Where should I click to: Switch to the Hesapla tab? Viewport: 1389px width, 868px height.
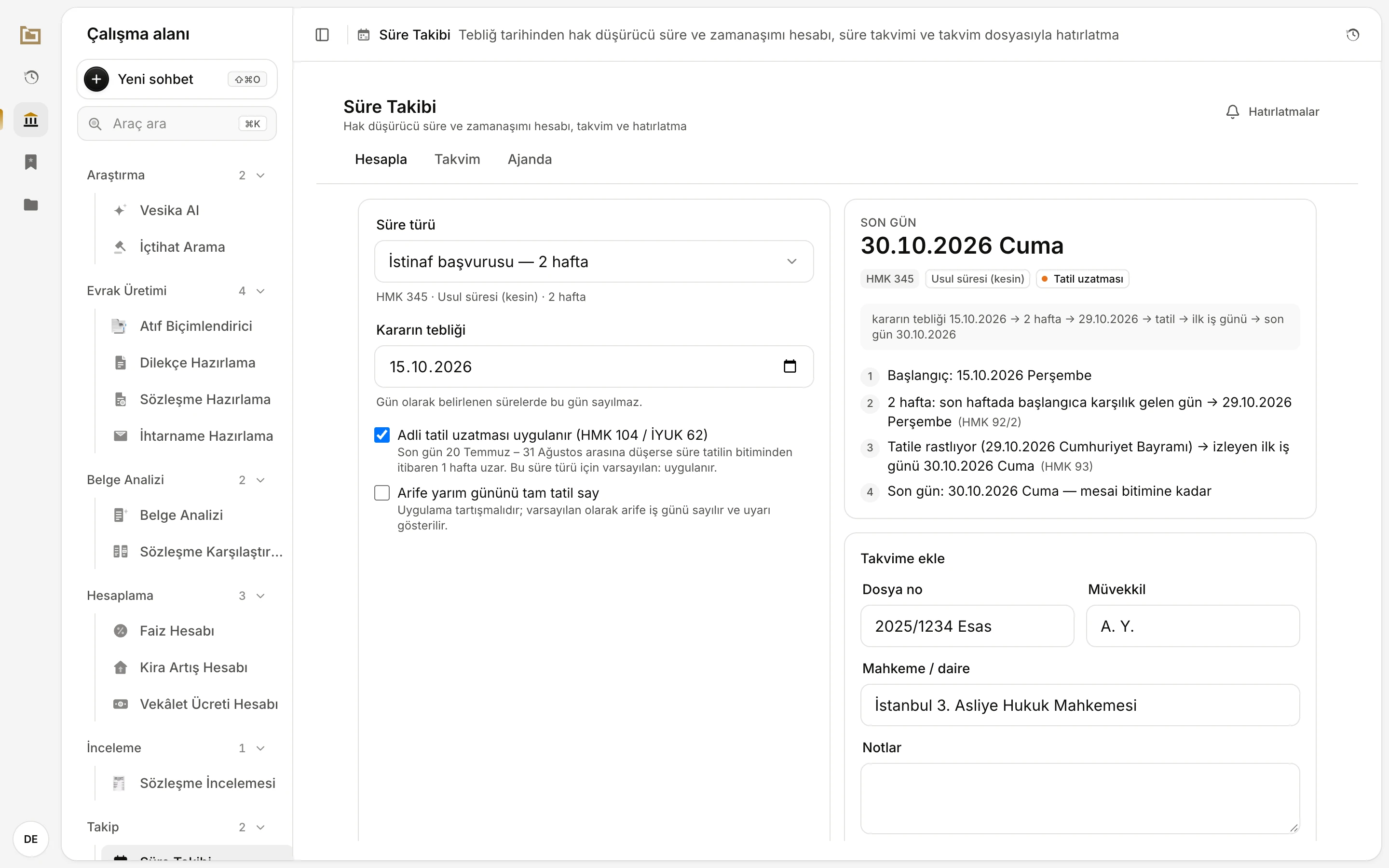[x=381, y=160]
